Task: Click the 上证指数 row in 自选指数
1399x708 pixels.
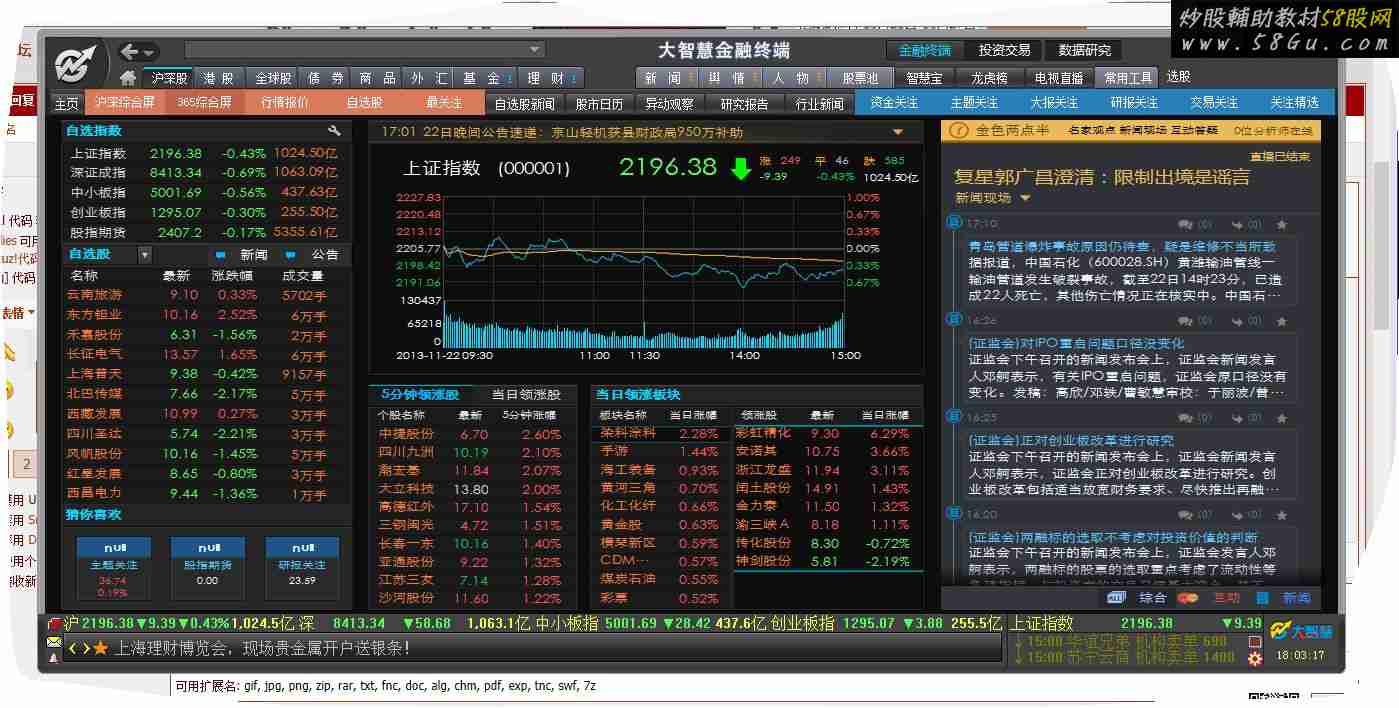Action: click(204, 154)
